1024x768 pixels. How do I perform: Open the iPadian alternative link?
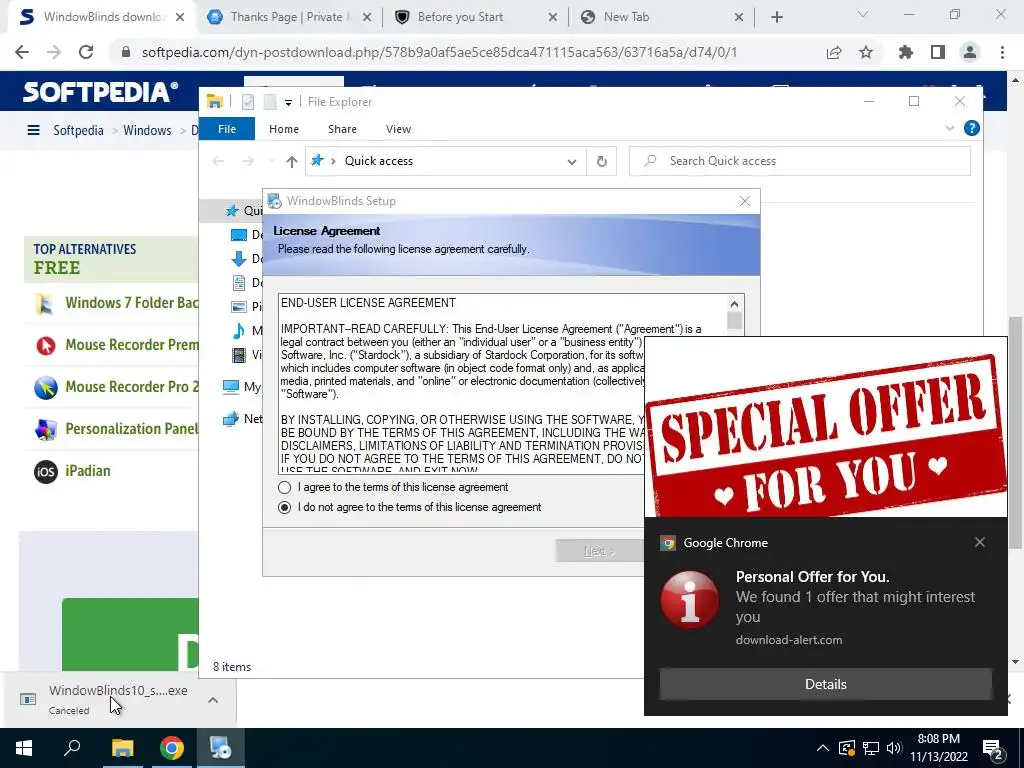[88, 471]
